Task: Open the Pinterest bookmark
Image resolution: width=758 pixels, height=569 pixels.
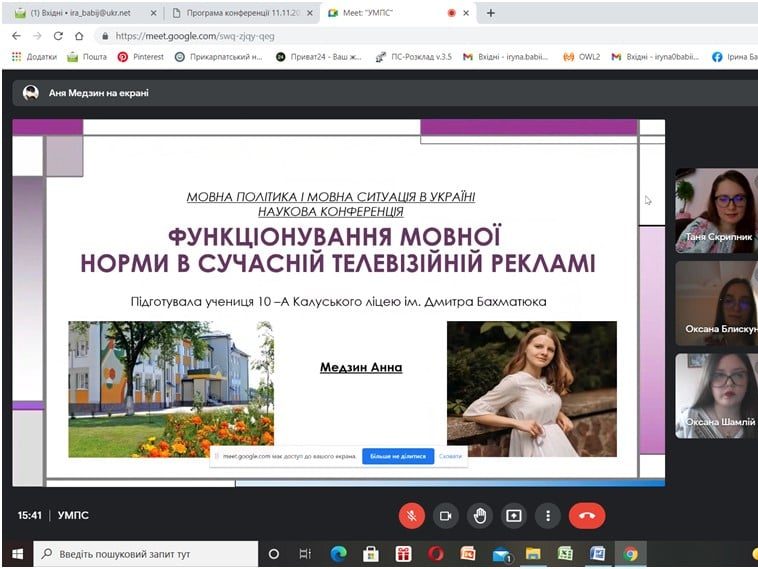Action: [141, 57]
